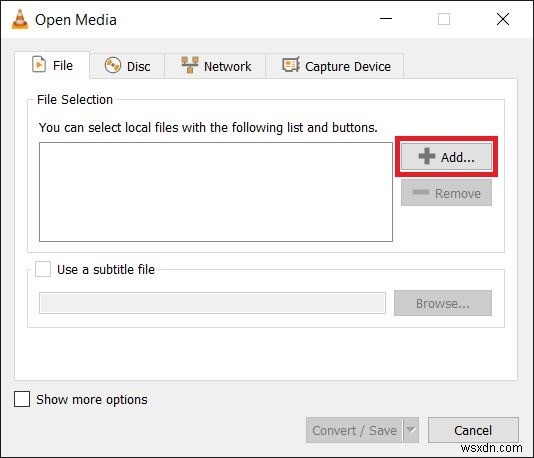Click the VLC cone icon in title bar
The width and height of the screenshot is (534, 458).
click(20, 19)
